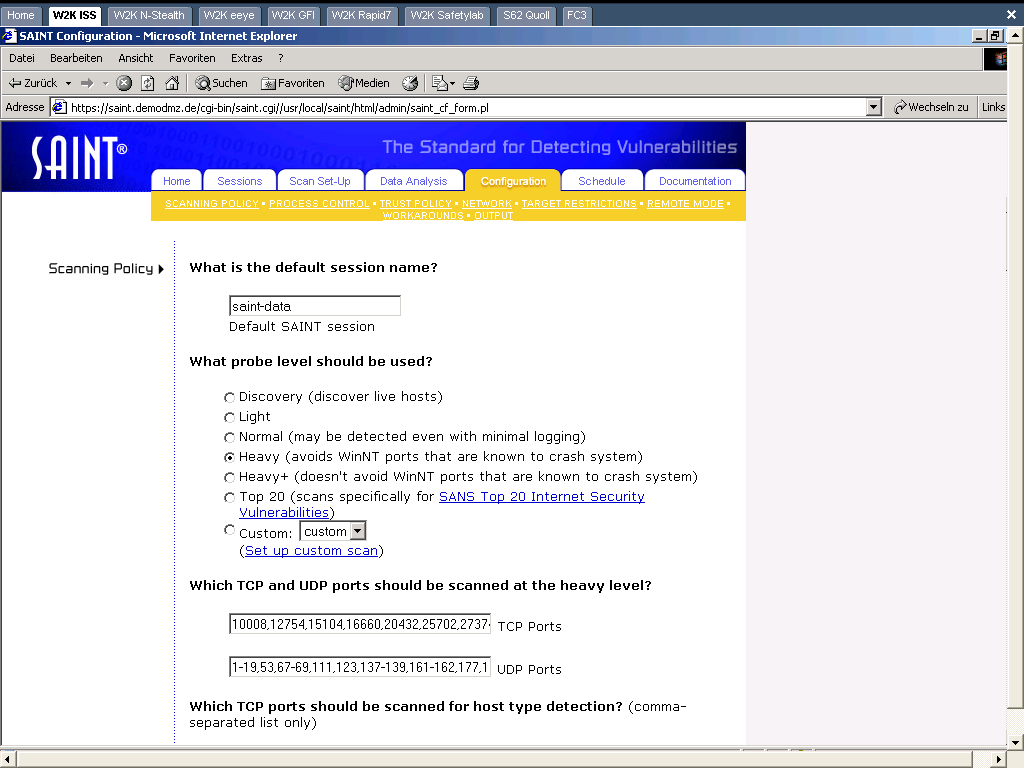
Task: Open the OUTPUT link
Action: pos(494,216)
